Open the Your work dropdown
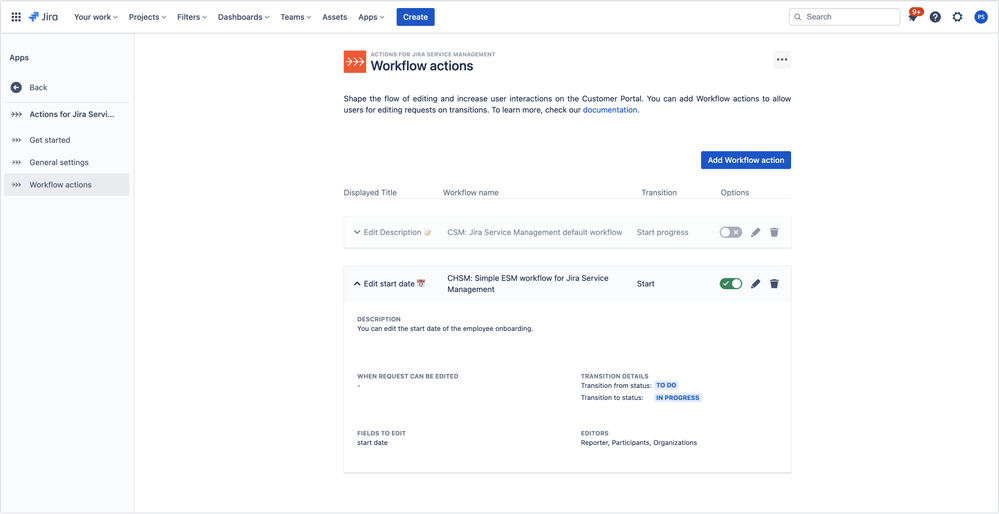The image size is (999, 514). 96,17
